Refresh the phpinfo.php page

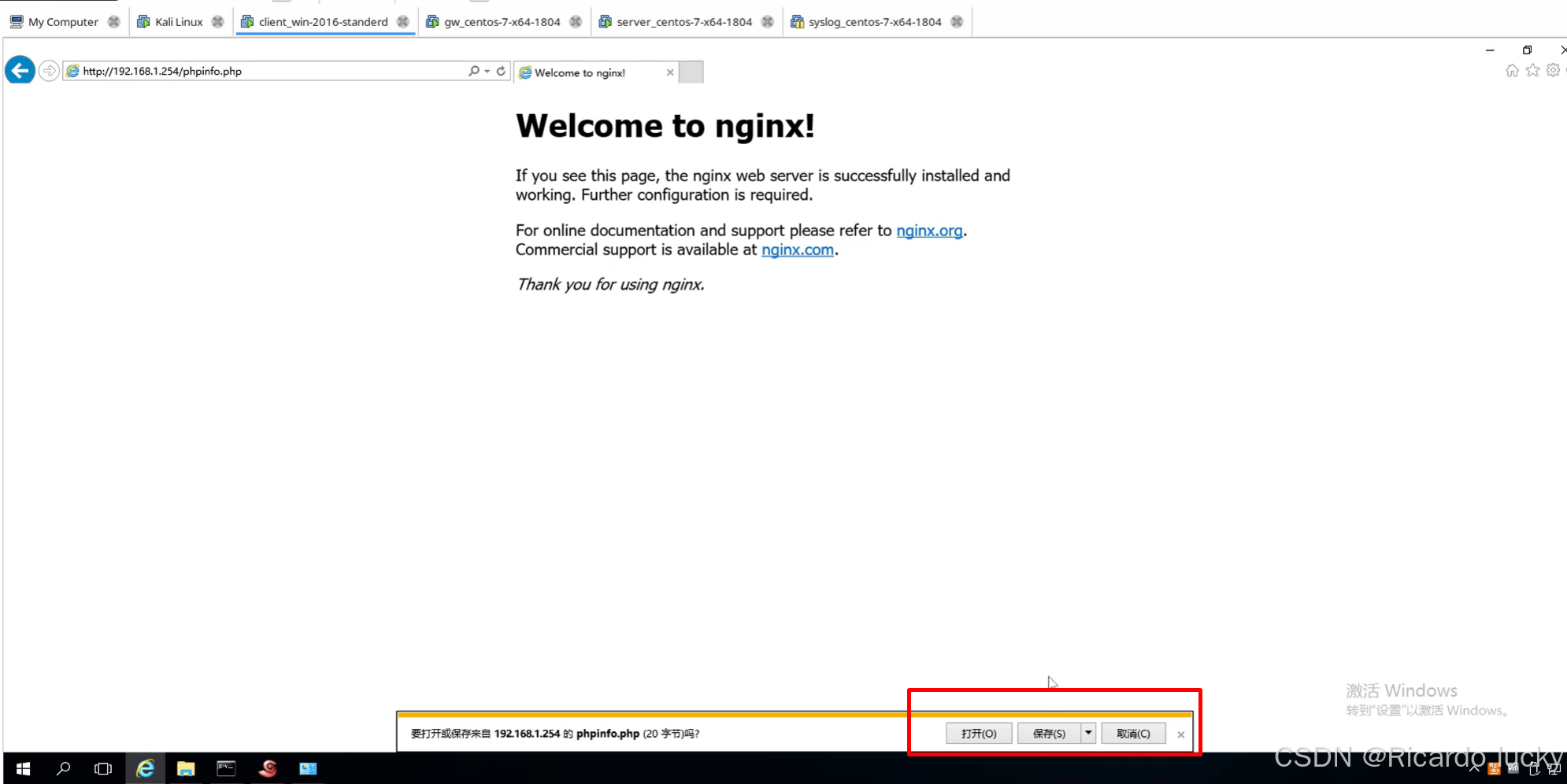[x=501, y=71]
